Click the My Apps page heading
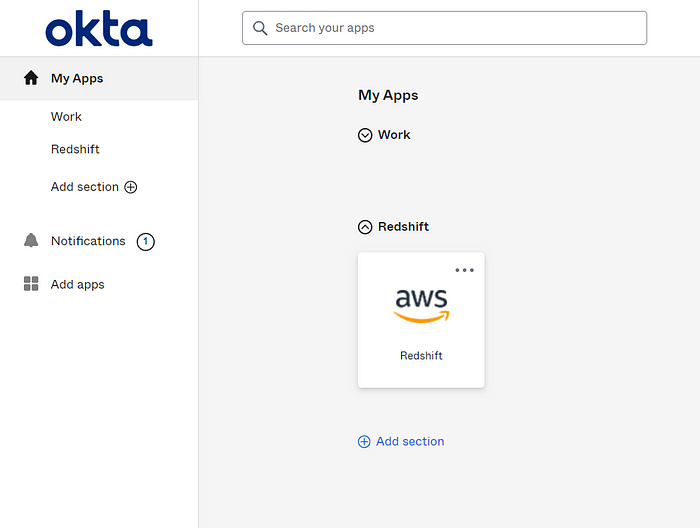This screenshot has width=700, height=528. (388, 96)
